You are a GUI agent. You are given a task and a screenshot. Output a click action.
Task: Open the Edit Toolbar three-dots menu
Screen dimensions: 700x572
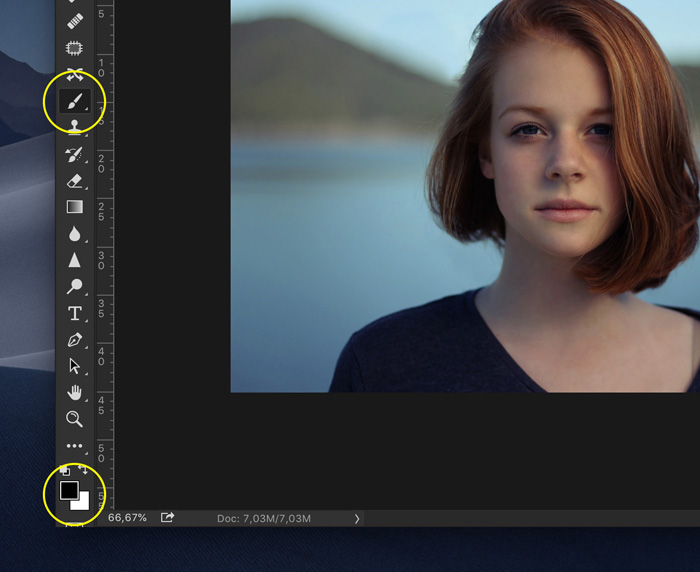pyautogui.click(x=75, y=446)
